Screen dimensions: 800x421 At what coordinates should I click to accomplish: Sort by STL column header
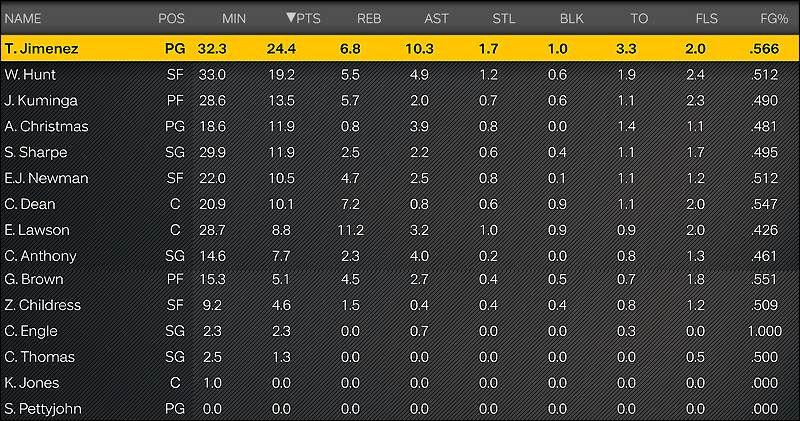click(x=504, y=19)
